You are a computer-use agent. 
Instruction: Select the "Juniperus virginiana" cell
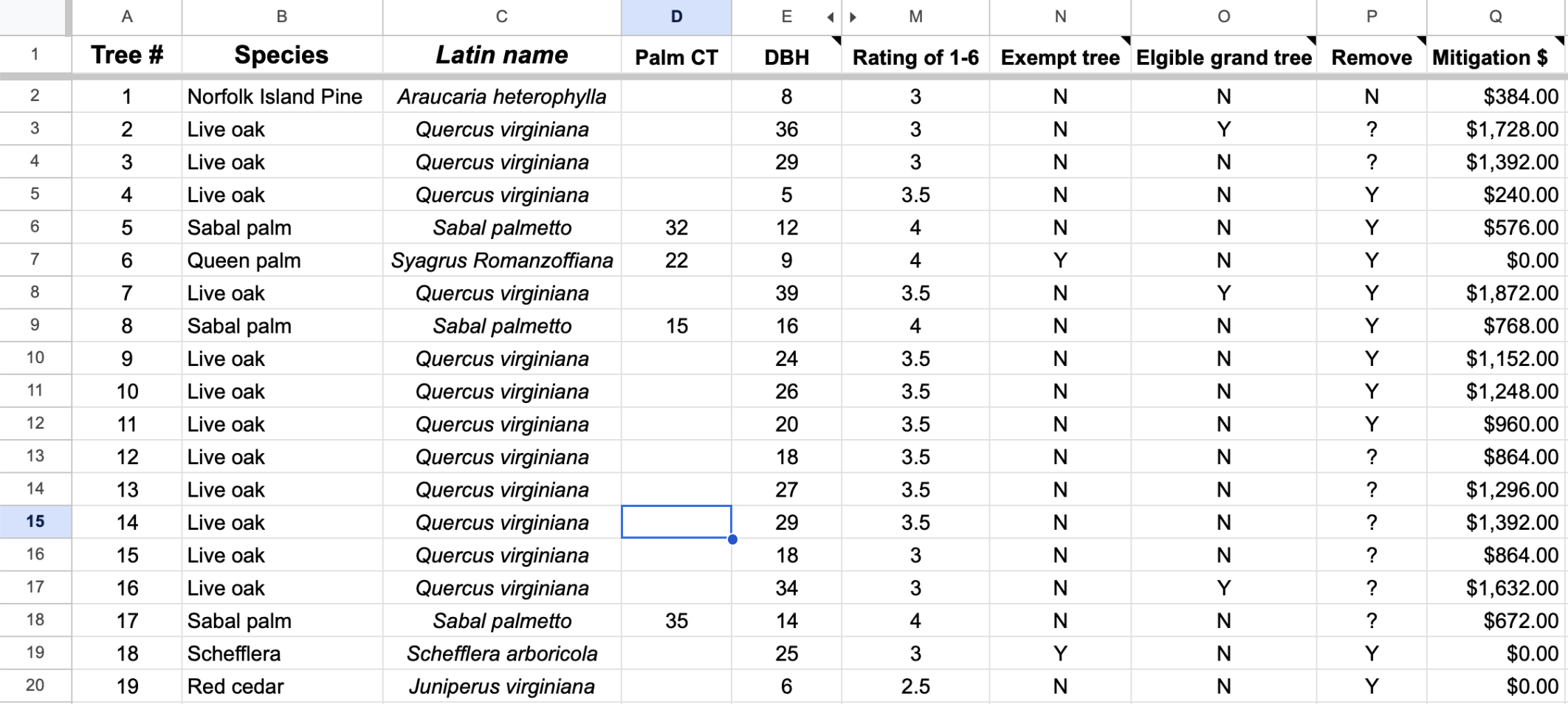coord(502,686)
